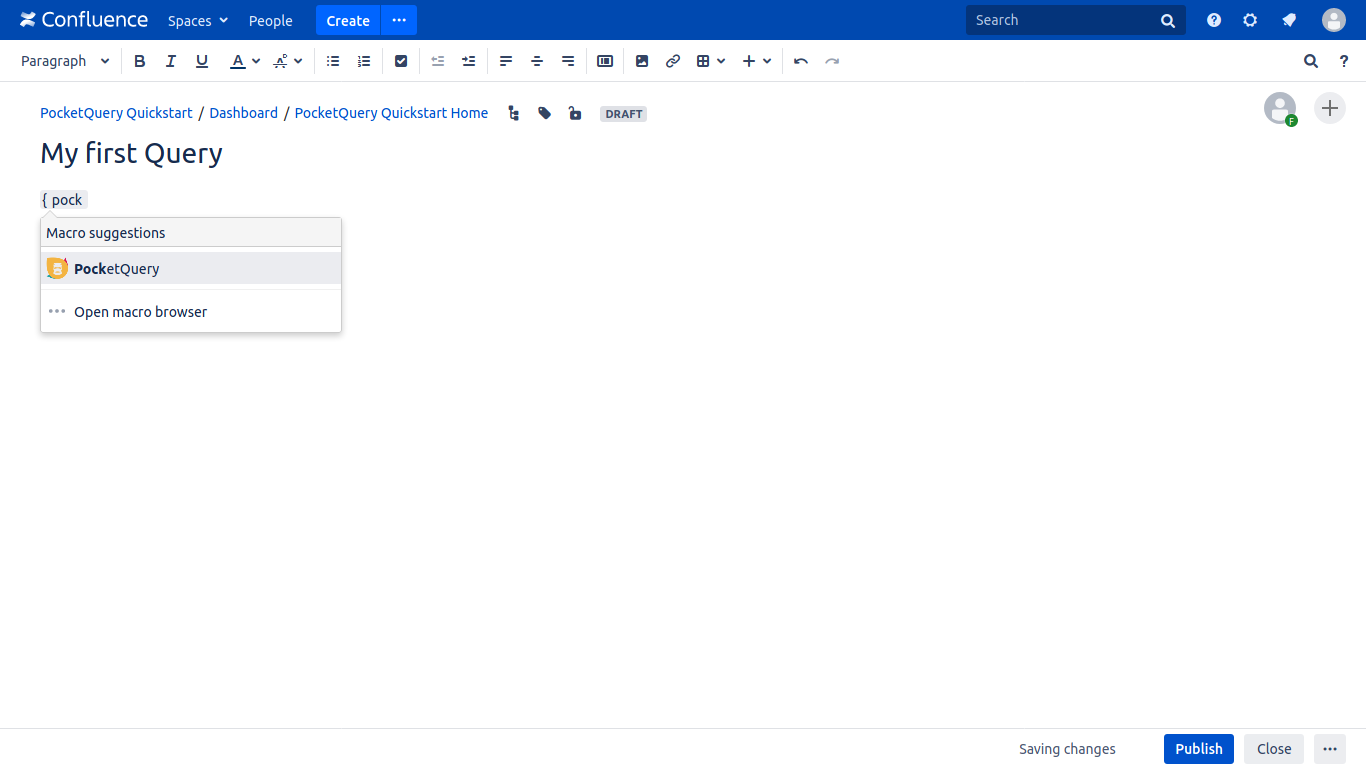Toggle italic text formatting

tap(171, 61)
